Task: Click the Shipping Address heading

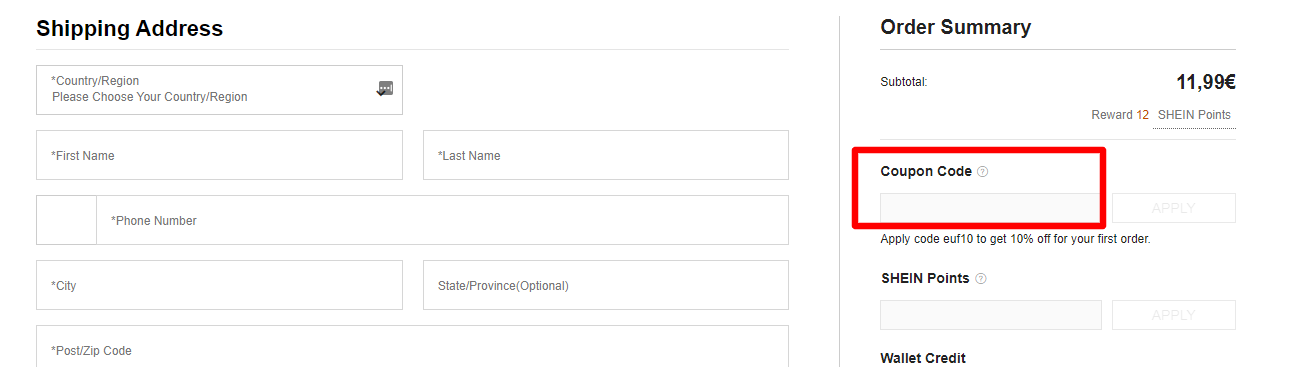Action: click(x=130, y=28)
